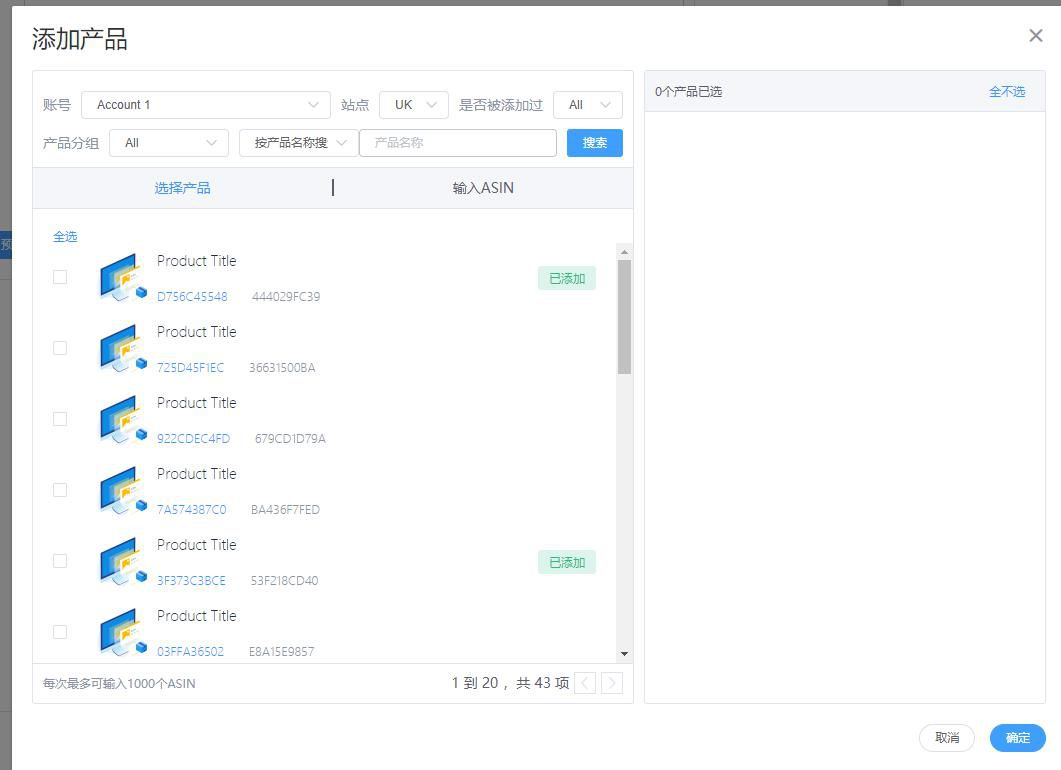The height and width of the screenshot is (770, 1061).
Task: Tick the checkbox for product 3F373C3BCE
Action: pos(60,561)
